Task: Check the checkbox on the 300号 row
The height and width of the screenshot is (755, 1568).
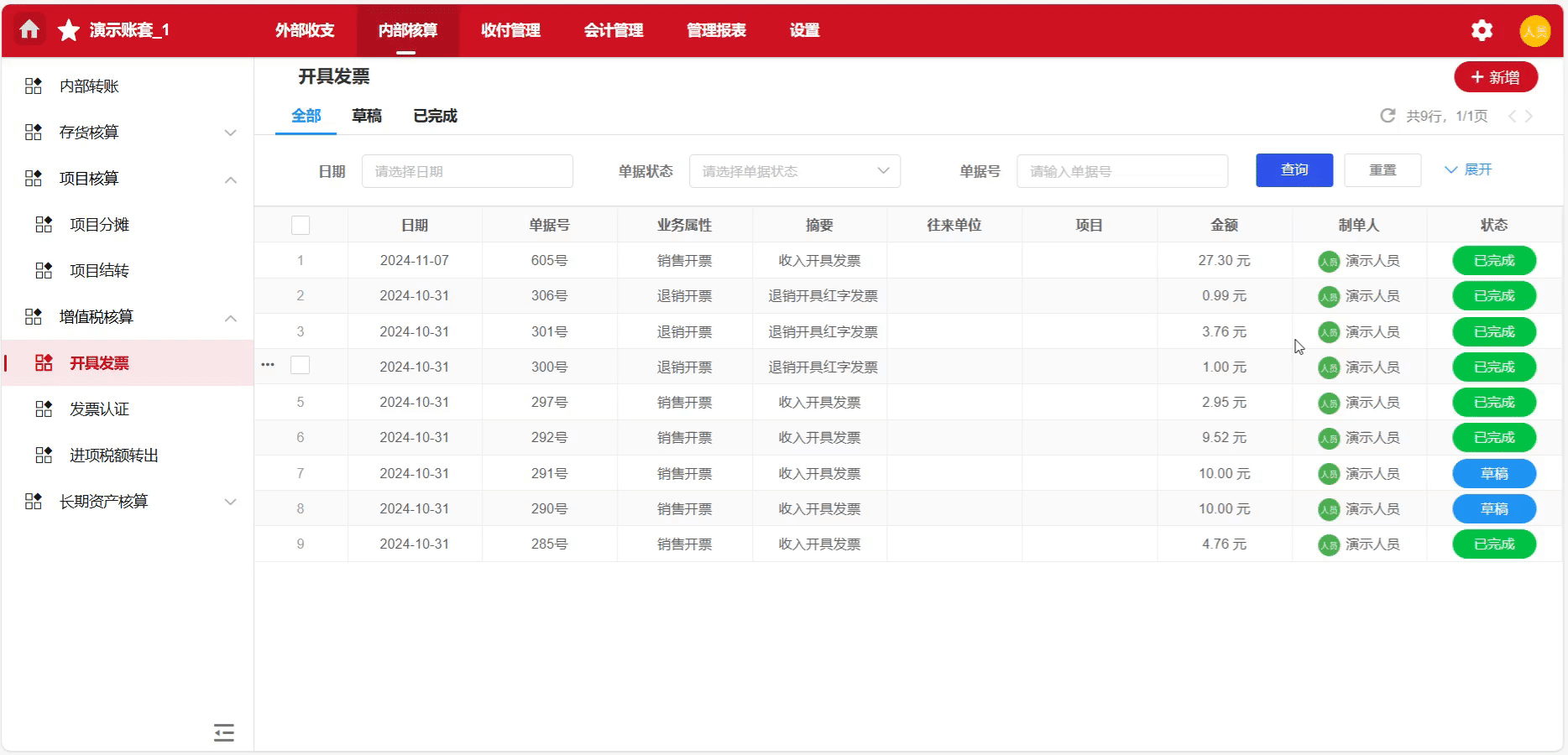Action: click(x=301, y=365)
